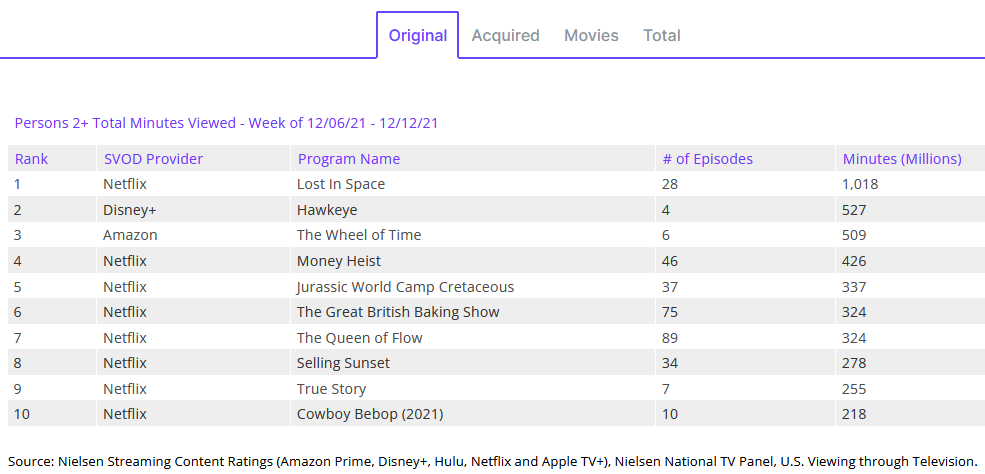Click Hawkeye program name
The height and width of the screenshot is (474, 985).
[x=327, y=210]
